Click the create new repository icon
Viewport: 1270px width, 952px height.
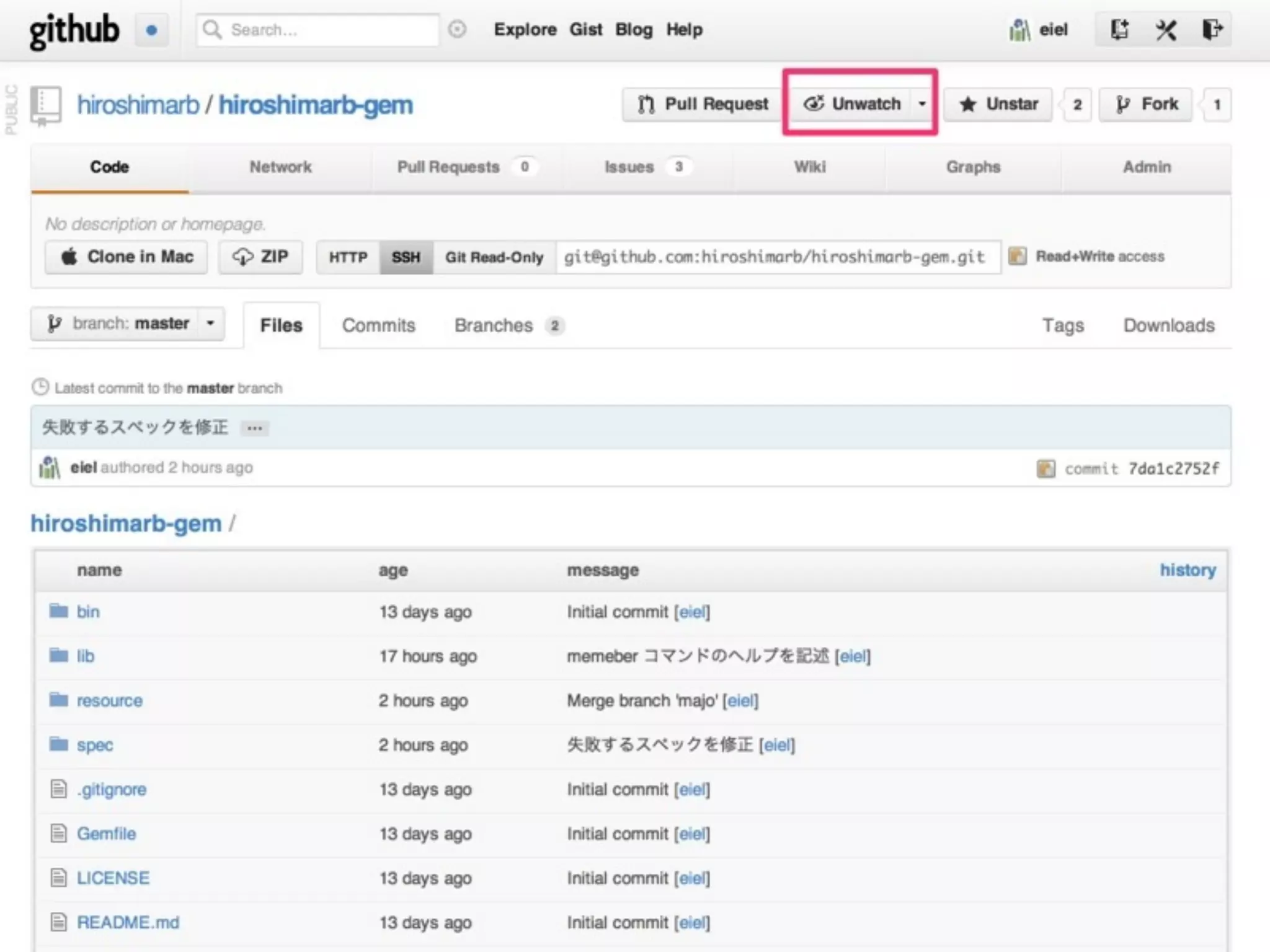(x=1119, y=30)
